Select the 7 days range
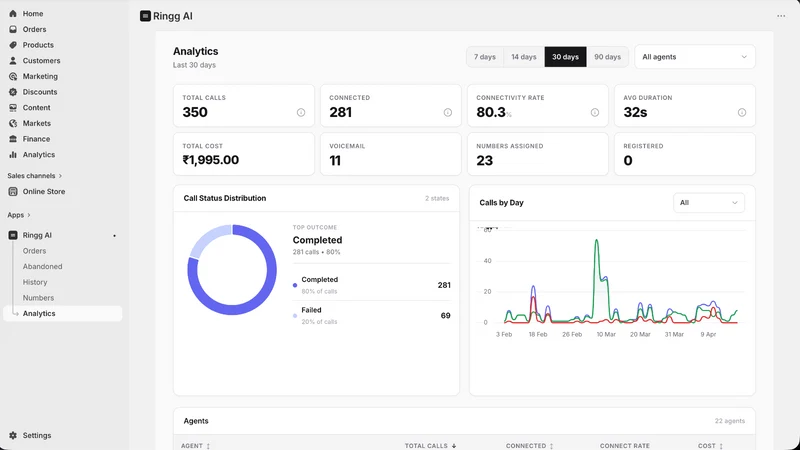 point(485,57)
